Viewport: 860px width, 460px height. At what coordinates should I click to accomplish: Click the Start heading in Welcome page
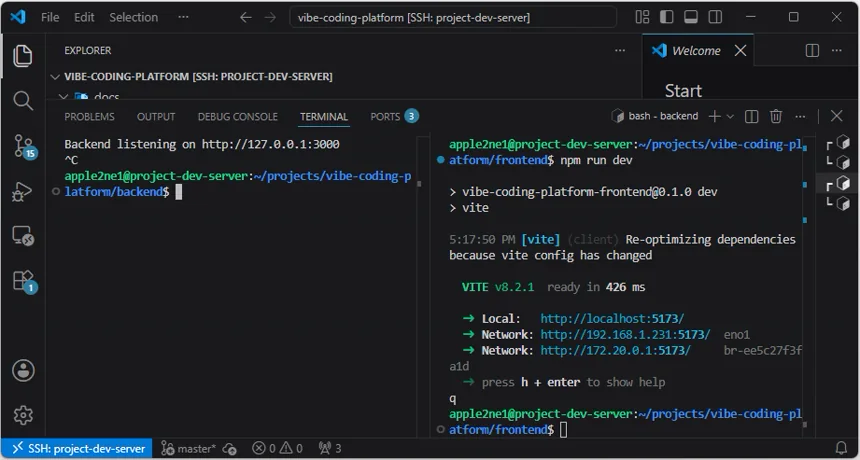tap(683, 90)
